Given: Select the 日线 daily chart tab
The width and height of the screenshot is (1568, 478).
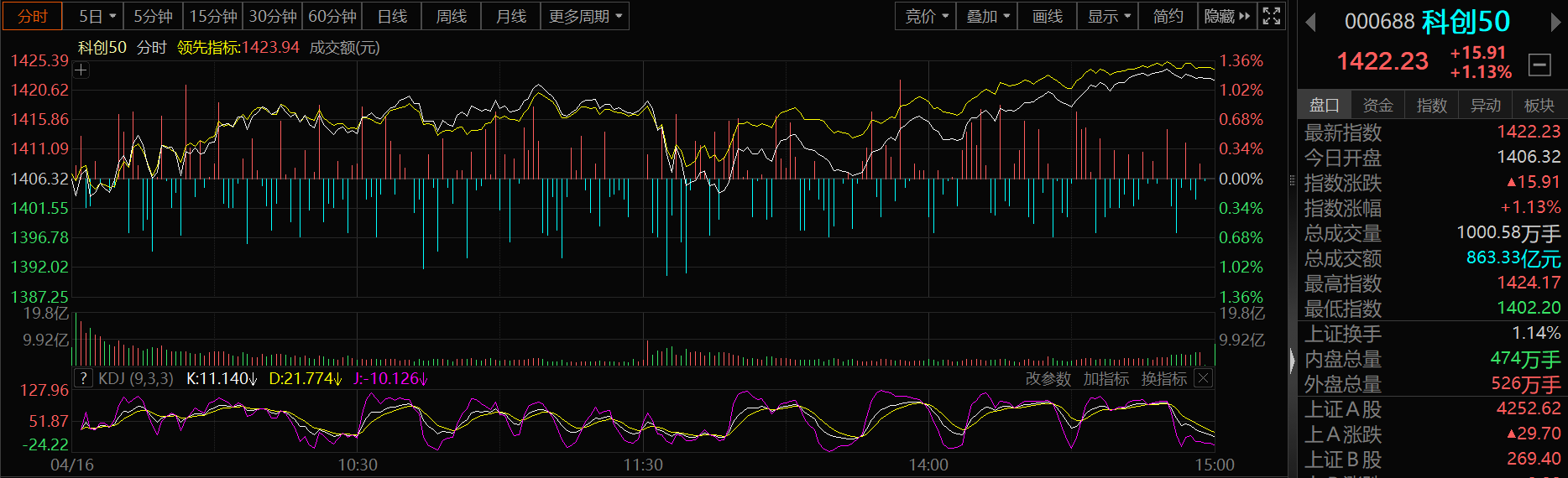Looking at the screenshot, I should point(392,16).
